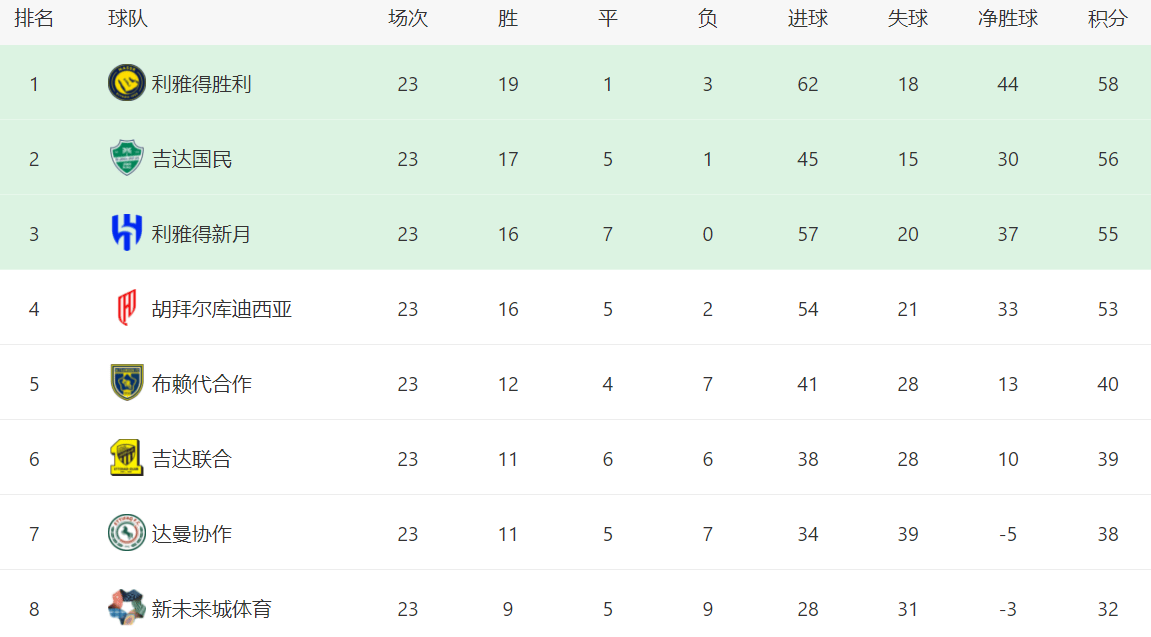
Task: Open the 吉达国民 team name link
Action: 192,159
